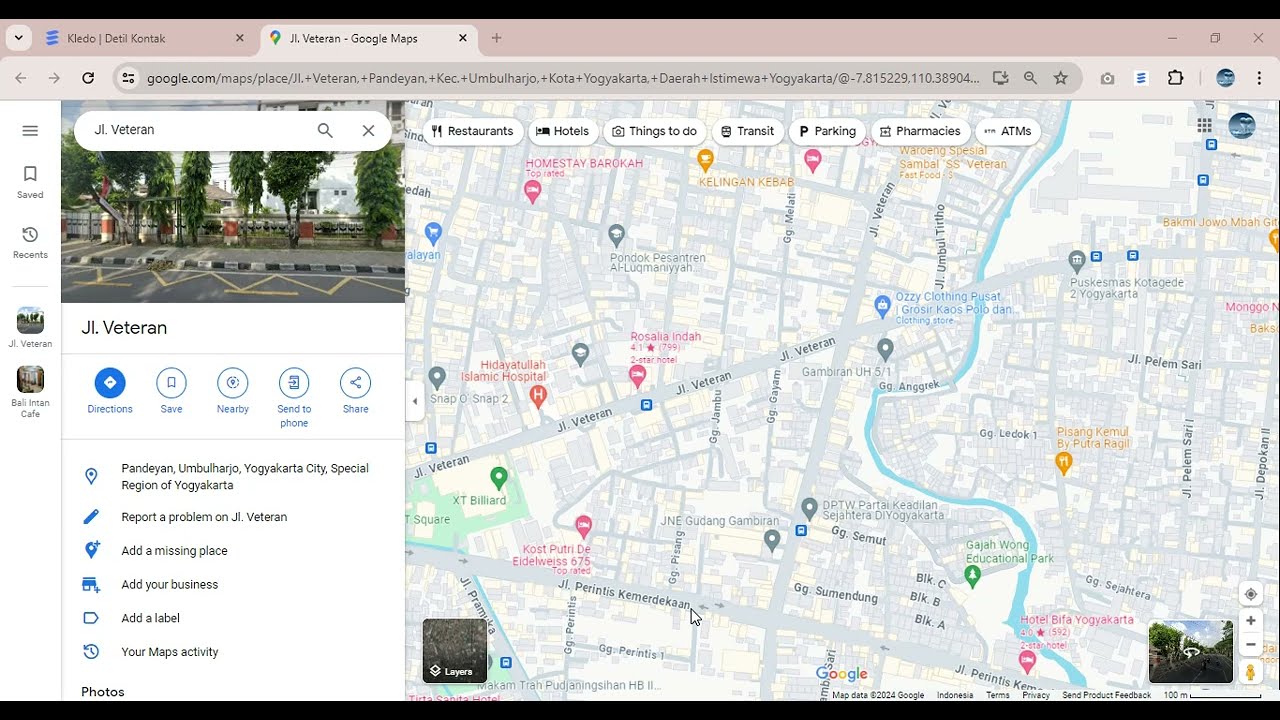
Task: Clear the Jl. Veteran search box
Action: click(x=368, y=130)
